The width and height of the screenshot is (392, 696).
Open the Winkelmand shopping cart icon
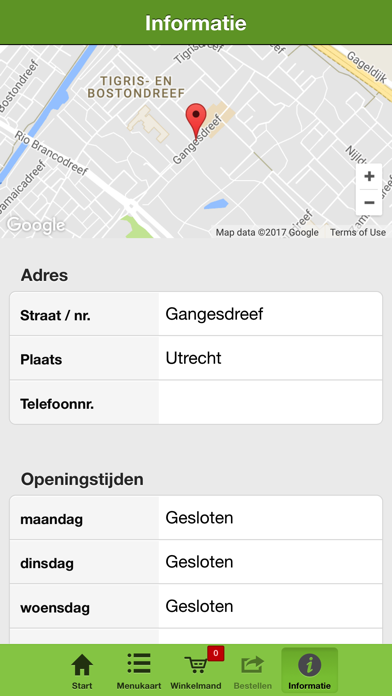tap(196, 665)
